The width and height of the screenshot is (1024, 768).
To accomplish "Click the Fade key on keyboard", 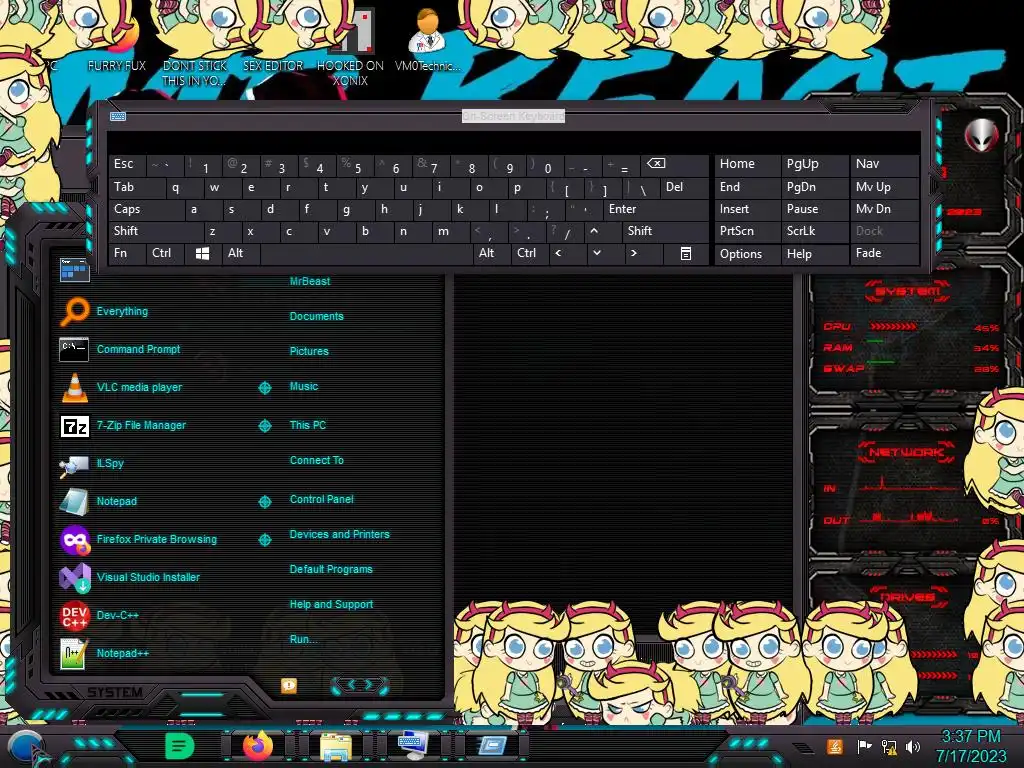I will click(x=884, y=253).
